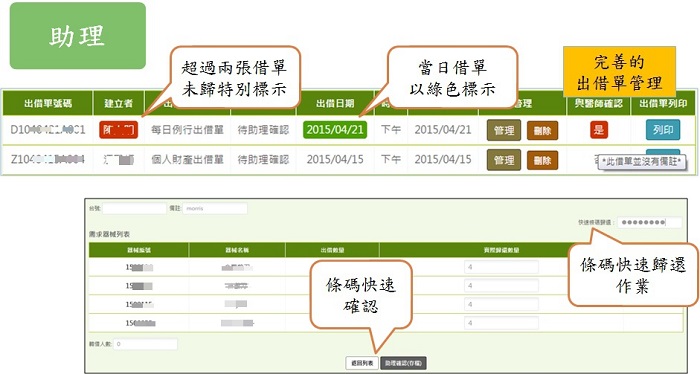Click 待助理確認 status in 個人財產出借單 row
Screen dimensions: 700x374
pos(263,159)
